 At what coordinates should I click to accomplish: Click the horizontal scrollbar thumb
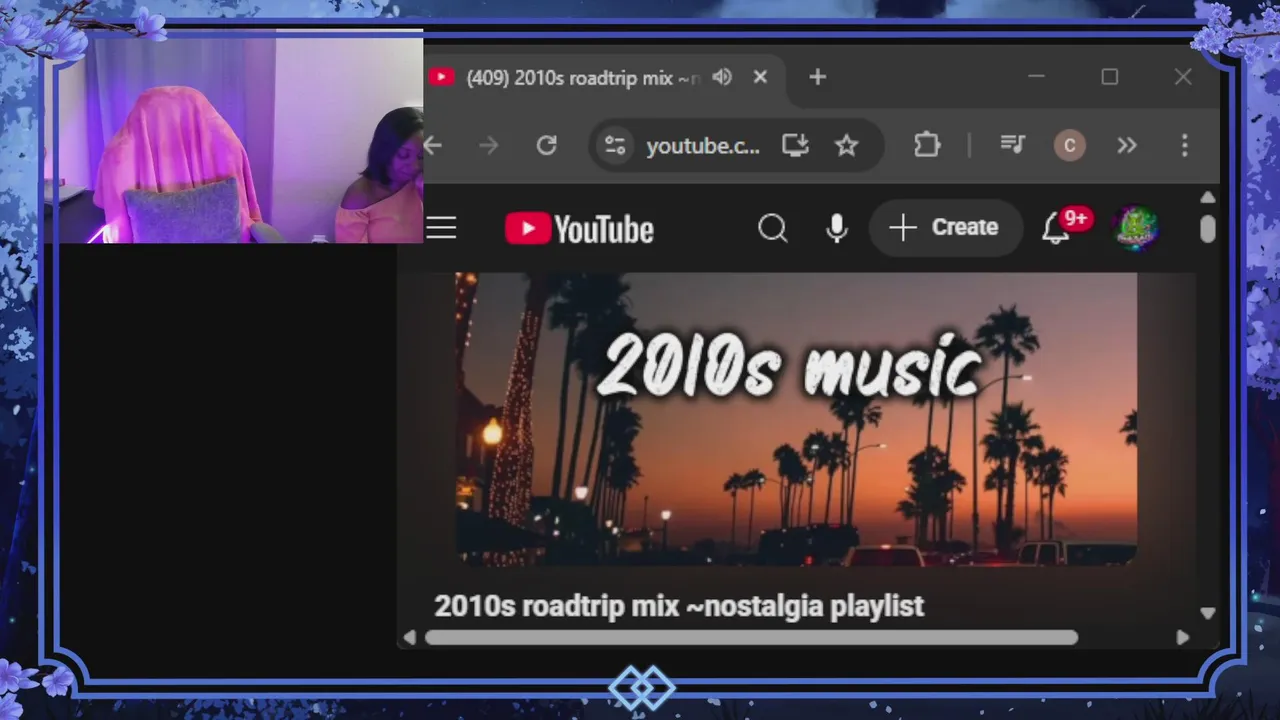pyautogui.click(x=751, y=638)
